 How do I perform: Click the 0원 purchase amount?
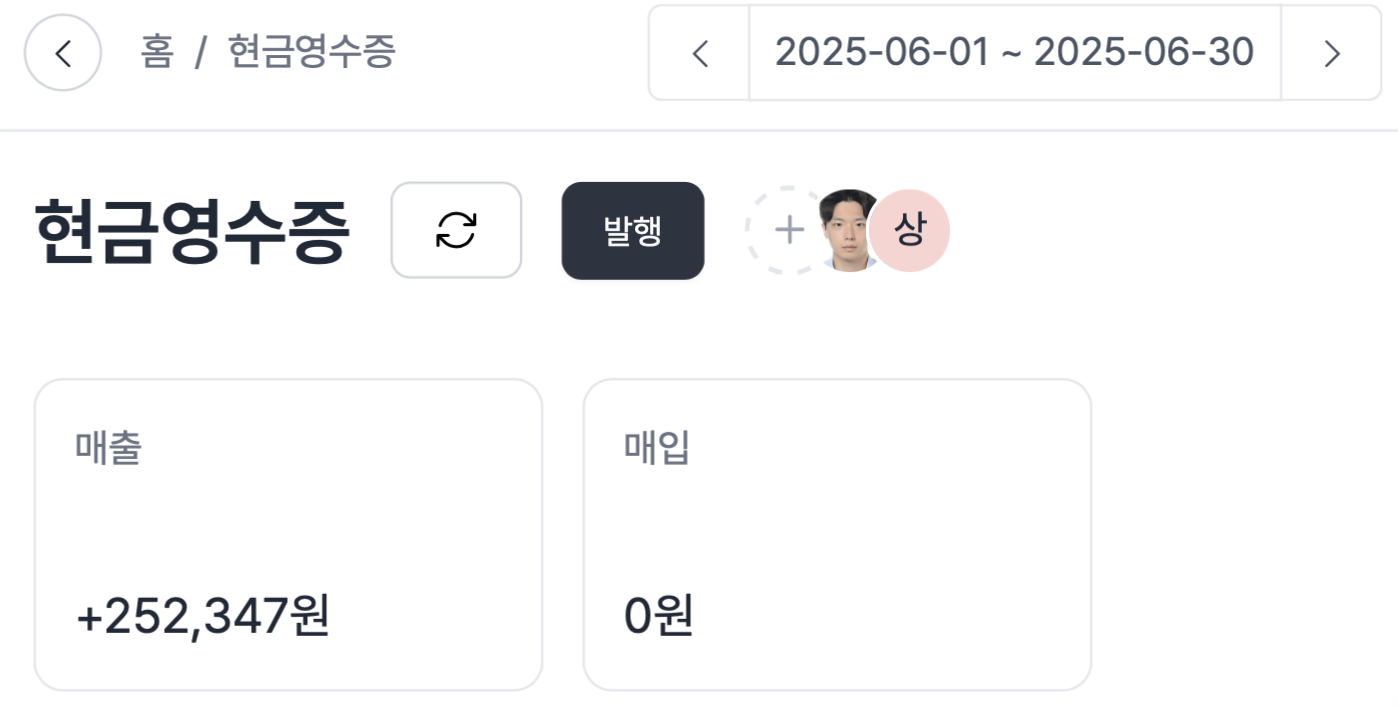coord(658,616)
